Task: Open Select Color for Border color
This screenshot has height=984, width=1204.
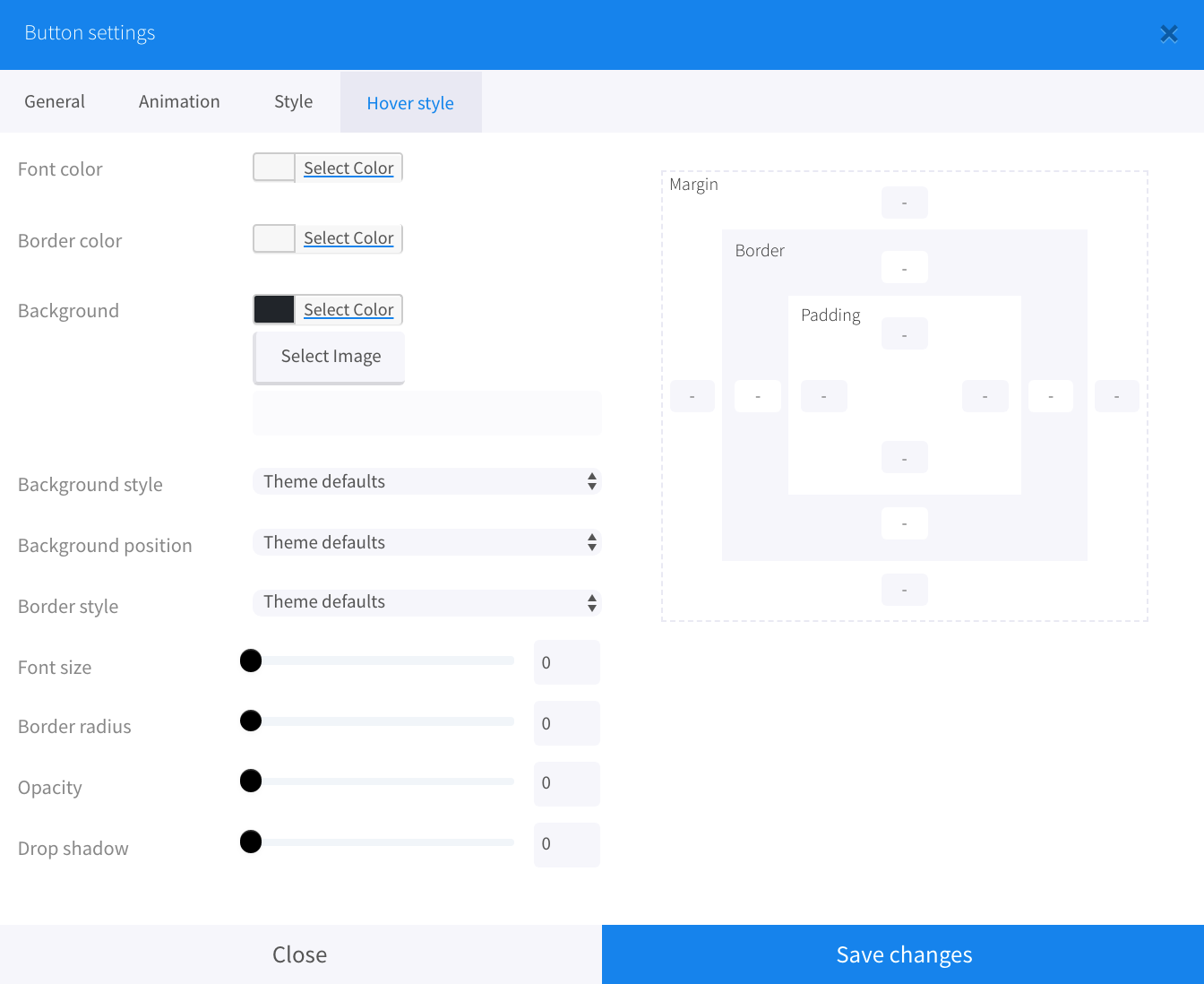Action: [x=348, y=238]
